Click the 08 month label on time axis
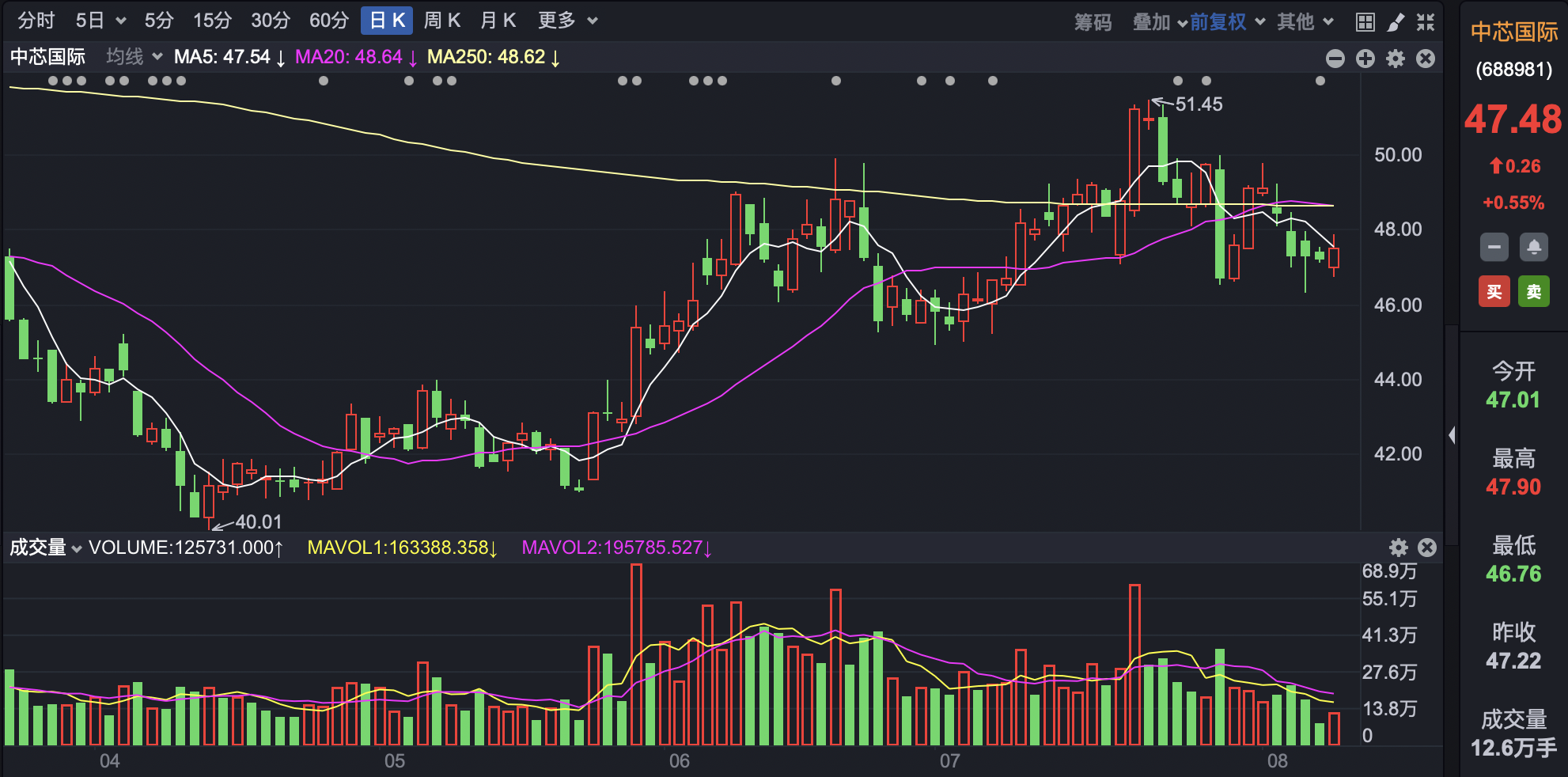Screen dimensions: 1568x777 pyautogui.click(x=1278, y=761)
